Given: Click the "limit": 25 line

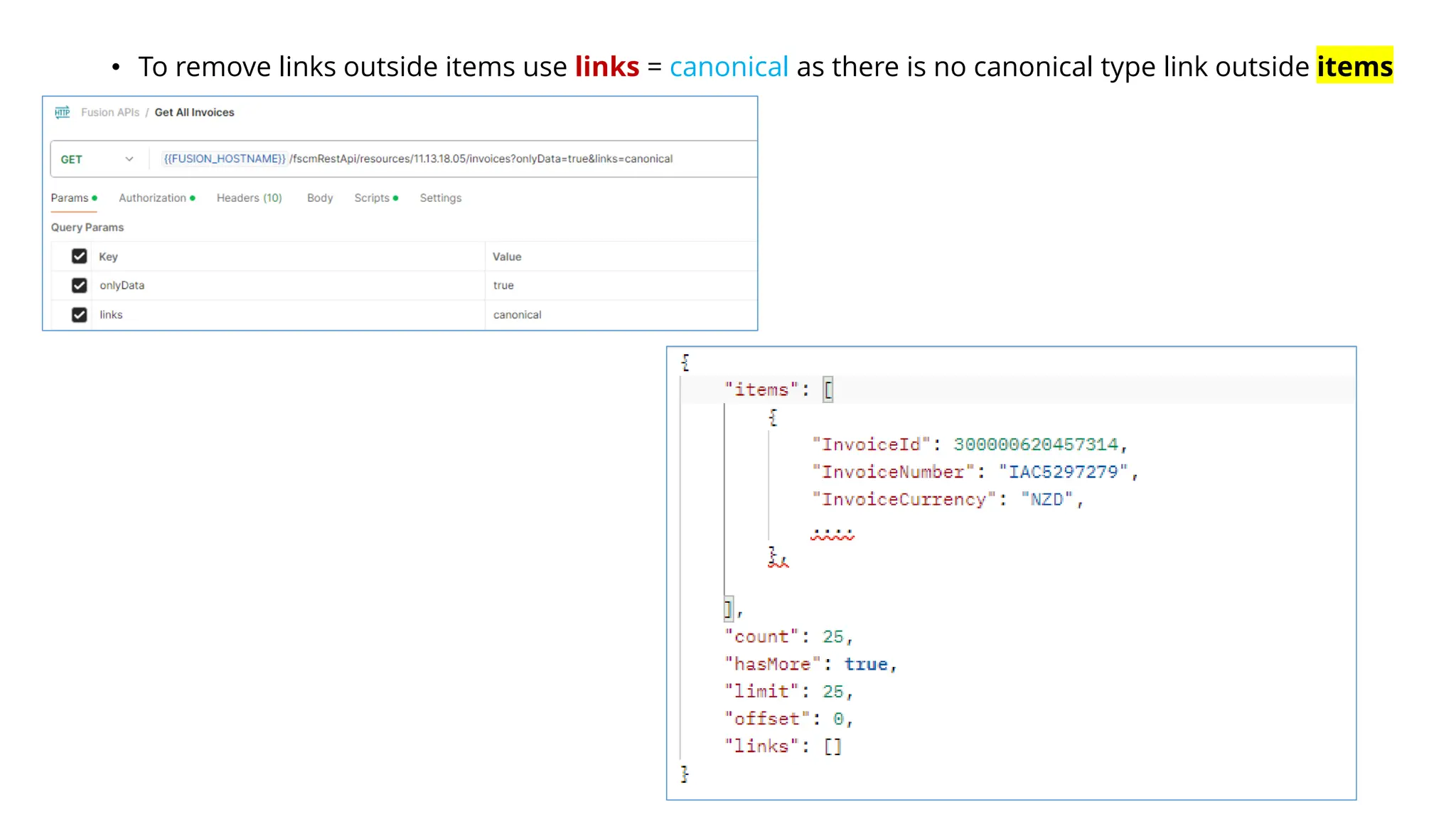Looking at the screenshot, I should click(x=788, y=691).
